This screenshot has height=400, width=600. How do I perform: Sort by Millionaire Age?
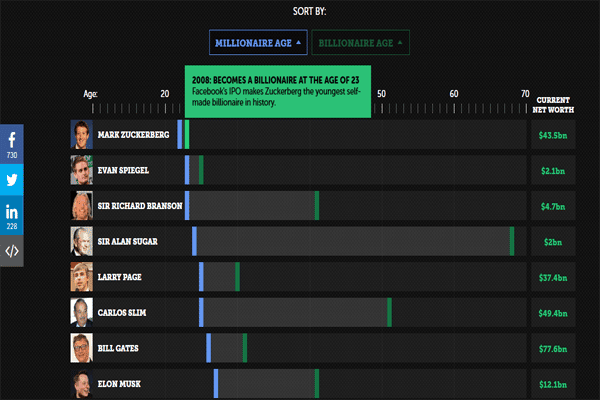click(257, 43)
